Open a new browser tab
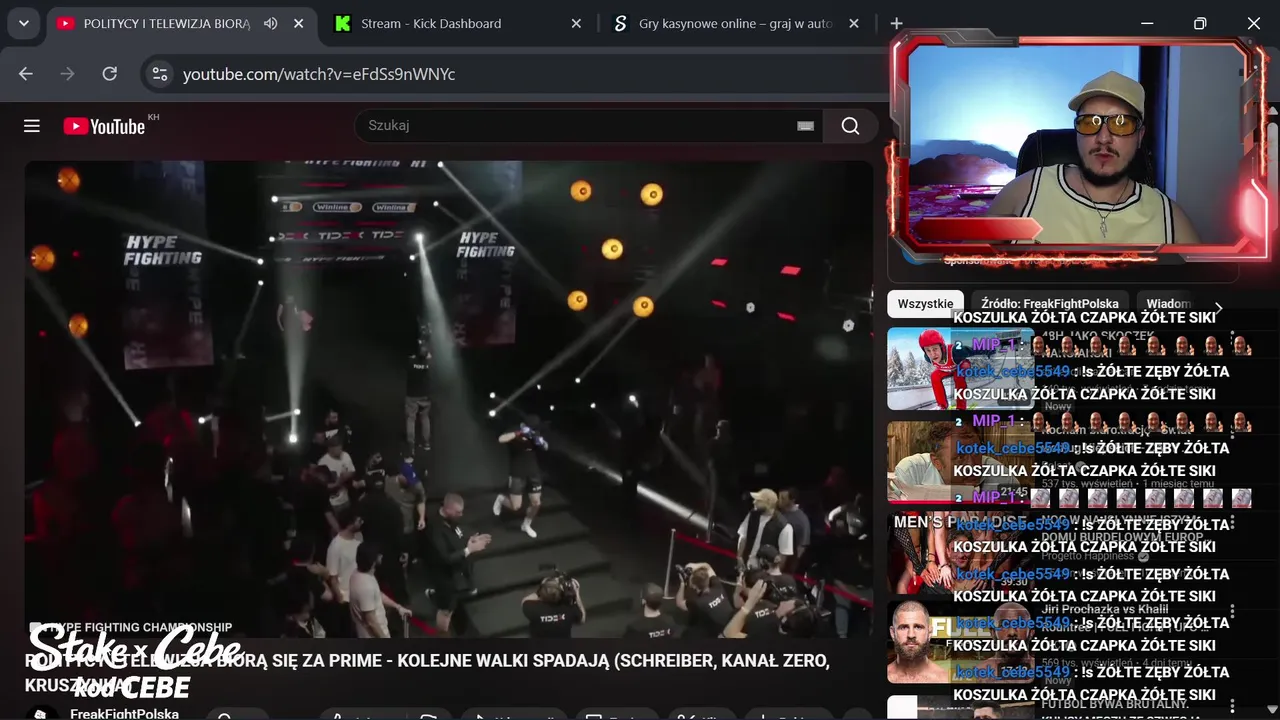Screen dimensions: 1280x720 896,23
